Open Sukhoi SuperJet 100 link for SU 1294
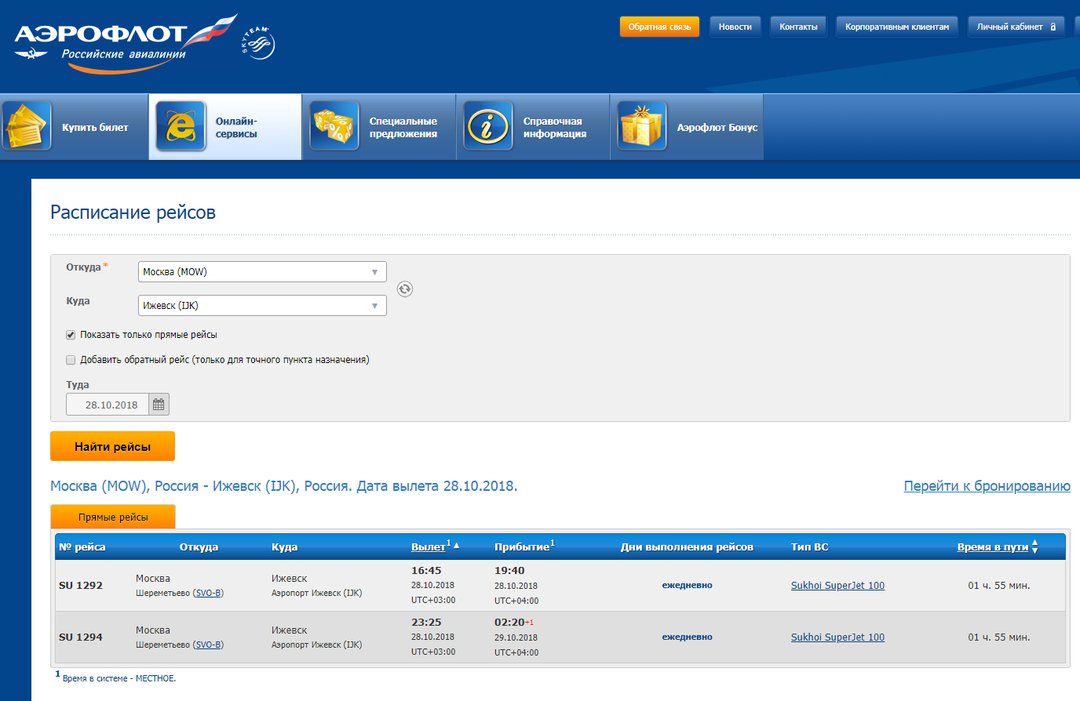This screenshot has width=1080, height=701. tap(838, 637)
